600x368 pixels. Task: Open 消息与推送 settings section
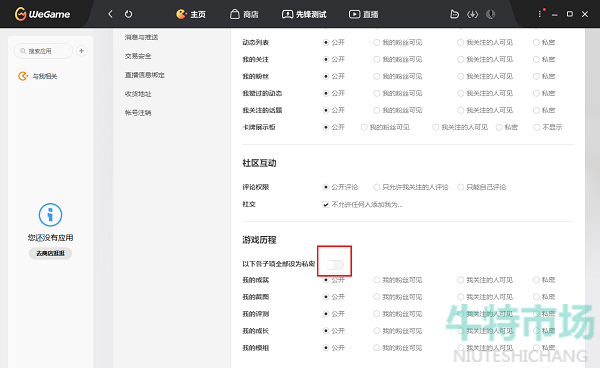[141, 37]
